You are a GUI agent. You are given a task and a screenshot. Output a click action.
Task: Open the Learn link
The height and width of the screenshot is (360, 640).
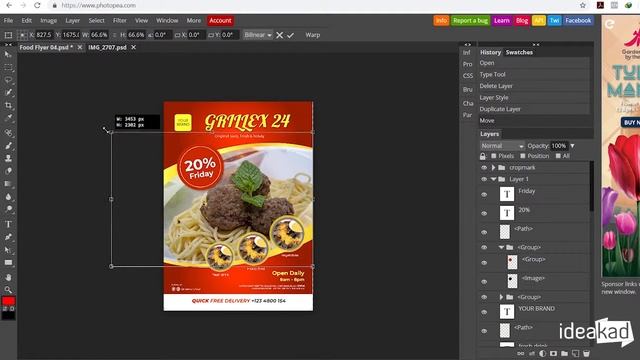[502, 20]
